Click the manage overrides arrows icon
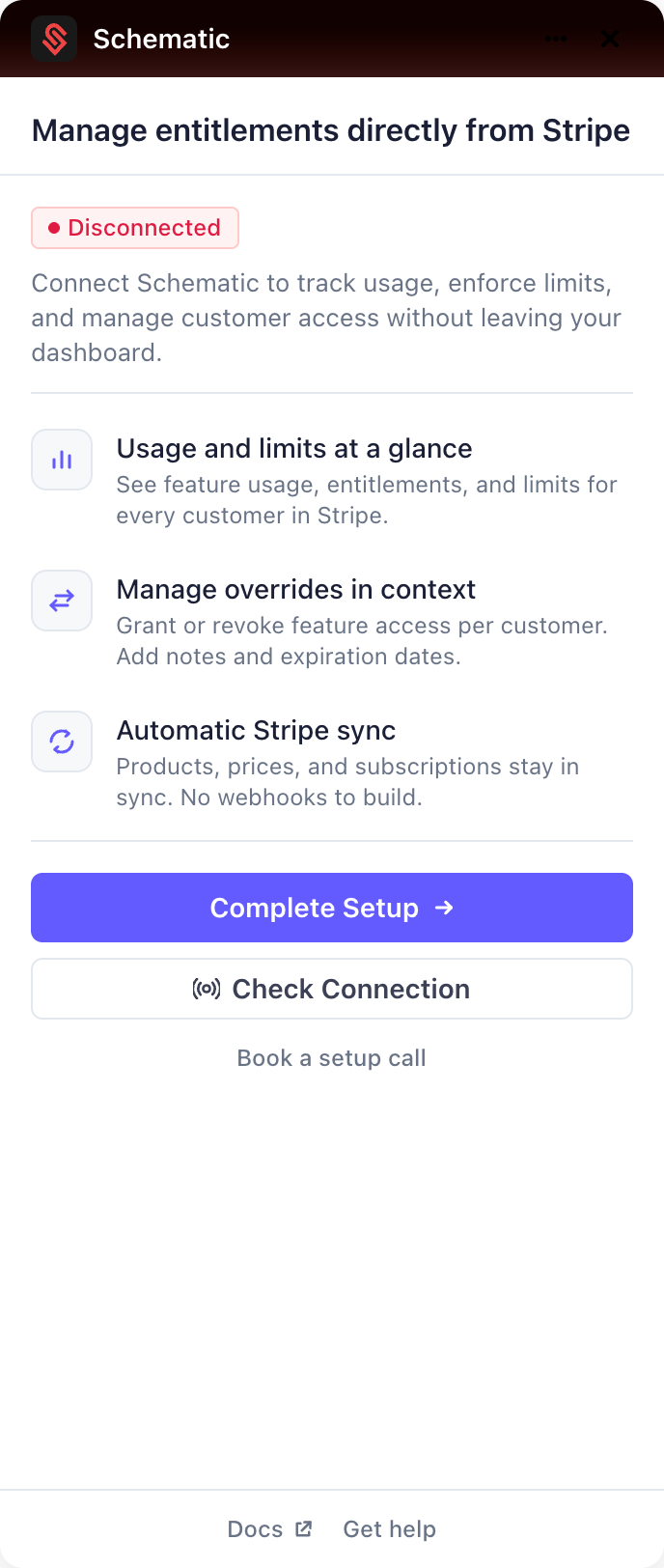 pyautogui.click(x=61, y=601)
